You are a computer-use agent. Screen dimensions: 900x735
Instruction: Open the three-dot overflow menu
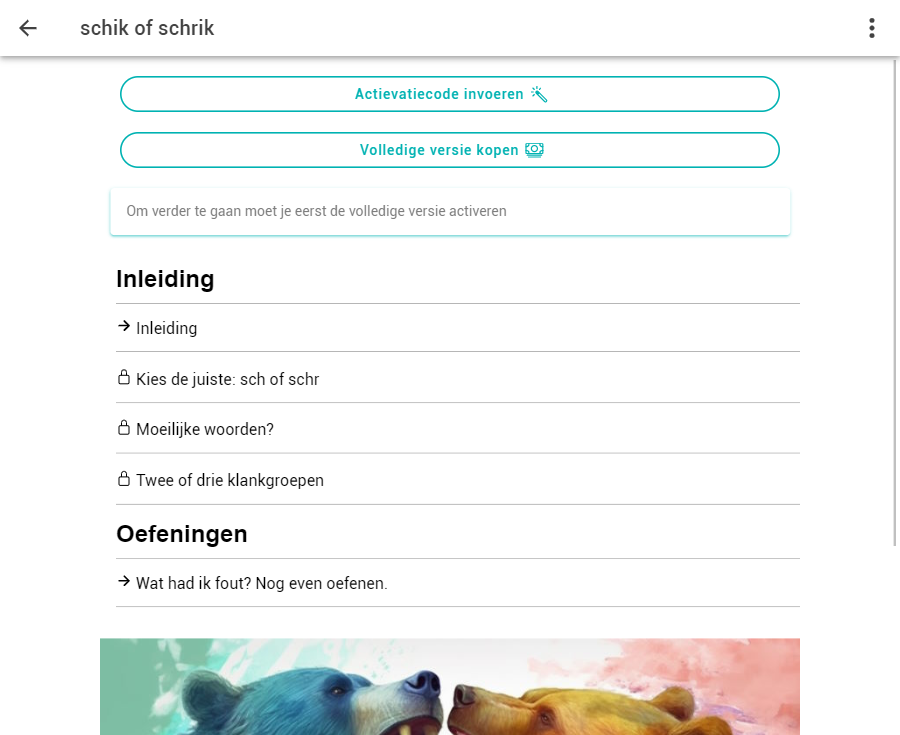872,28
